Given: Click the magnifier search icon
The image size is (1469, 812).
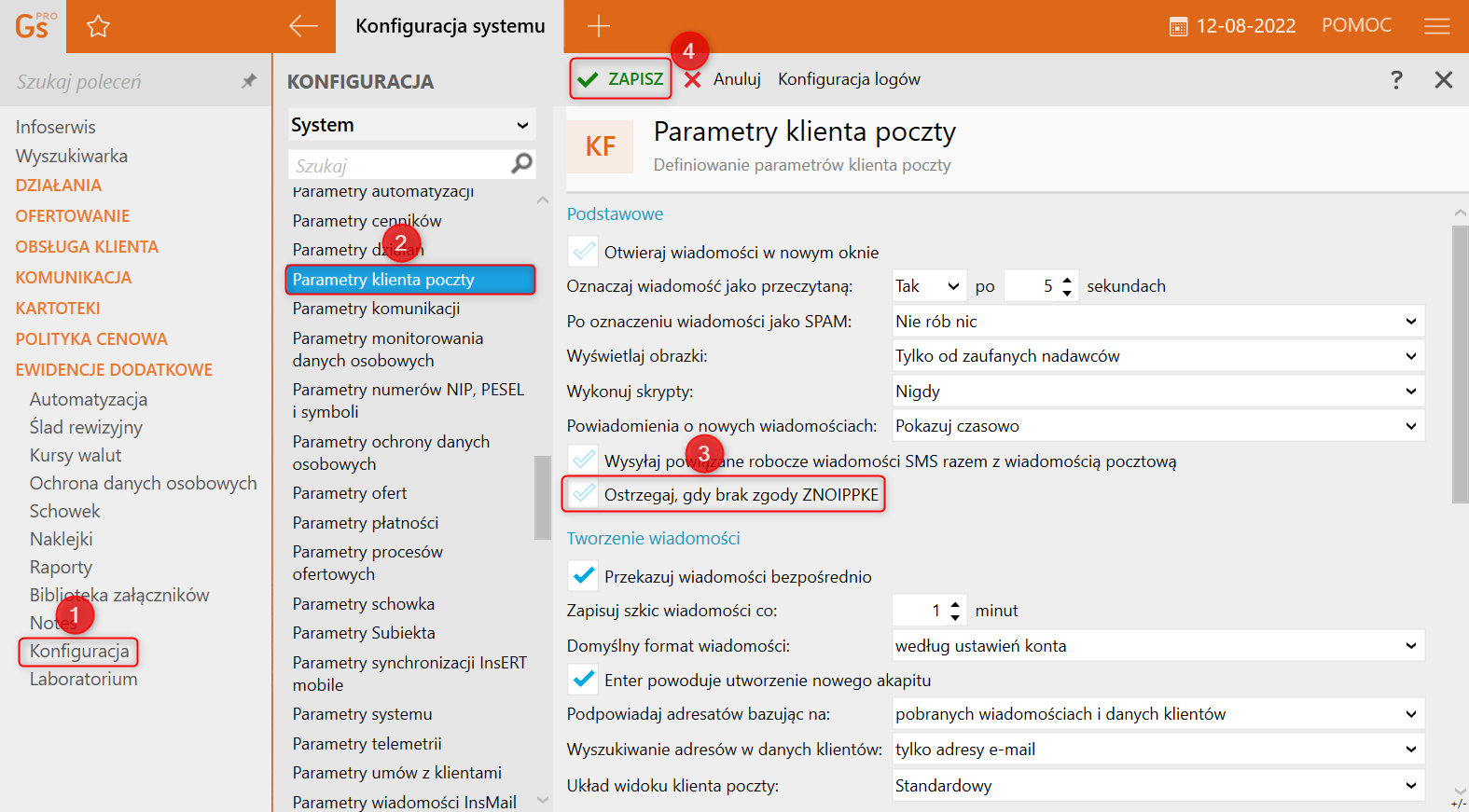Looking at the screenshot, I should (522, 164).
